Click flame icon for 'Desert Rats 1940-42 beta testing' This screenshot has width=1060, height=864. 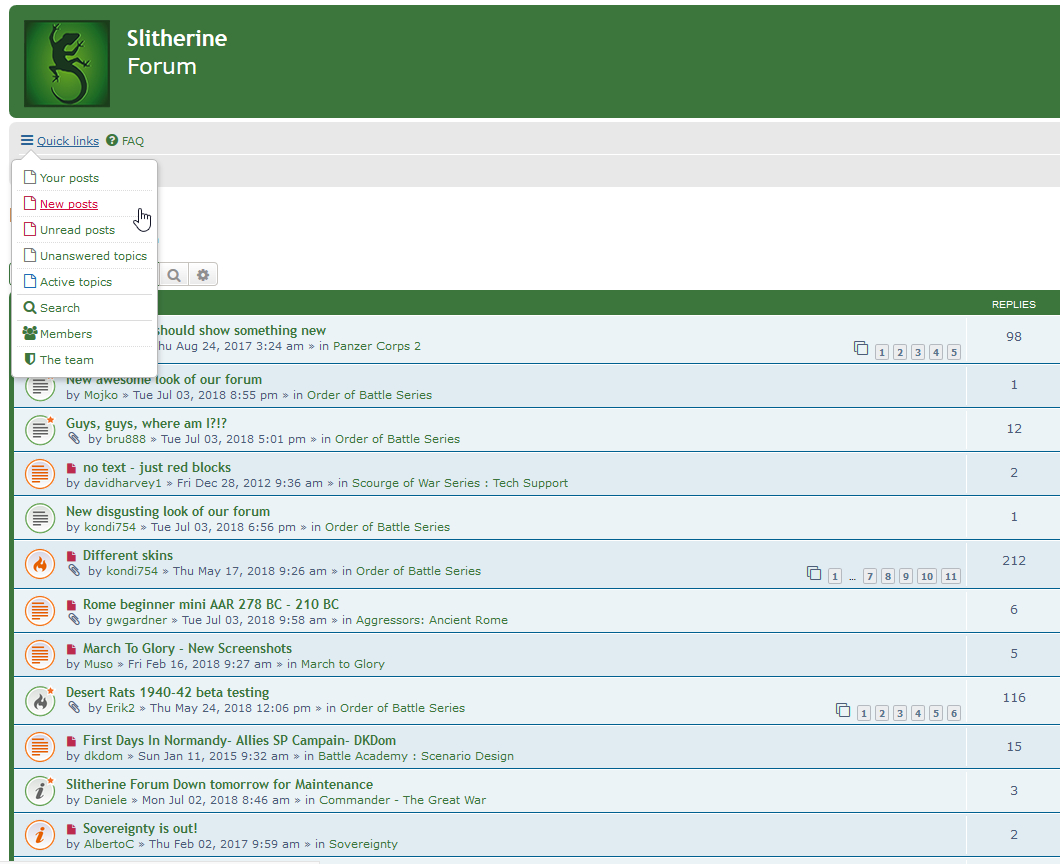pyautogui.click(x=40, y=700)
